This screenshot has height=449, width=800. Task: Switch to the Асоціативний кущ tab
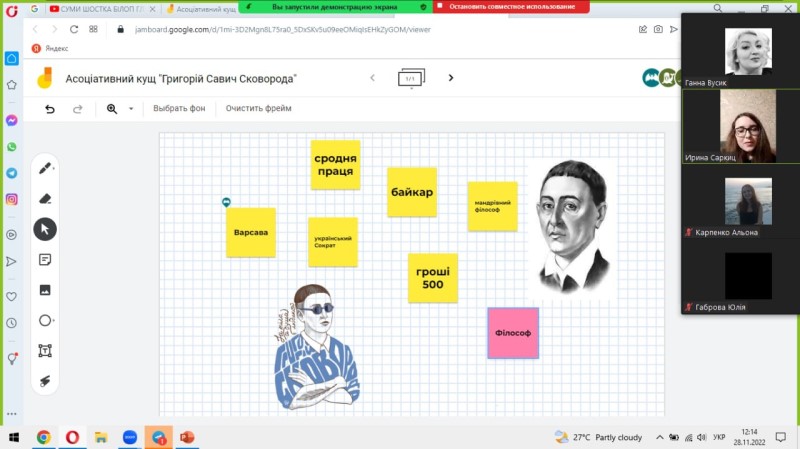coord(202,9)
